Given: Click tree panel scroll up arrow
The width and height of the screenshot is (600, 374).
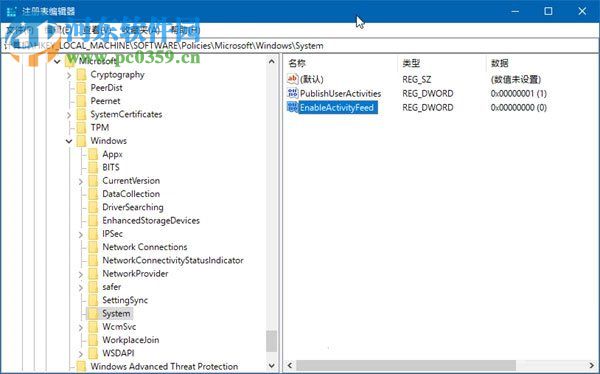Looking at the screenshot, I should pos(272,61).
